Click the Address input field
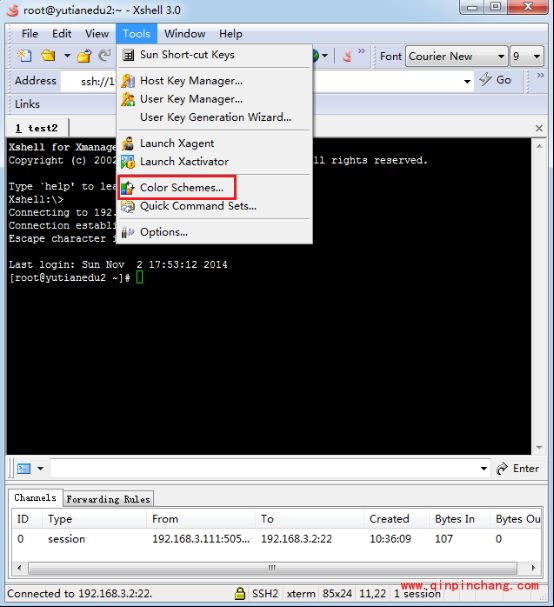Screen dimensions: 554x607 [267, 81]
